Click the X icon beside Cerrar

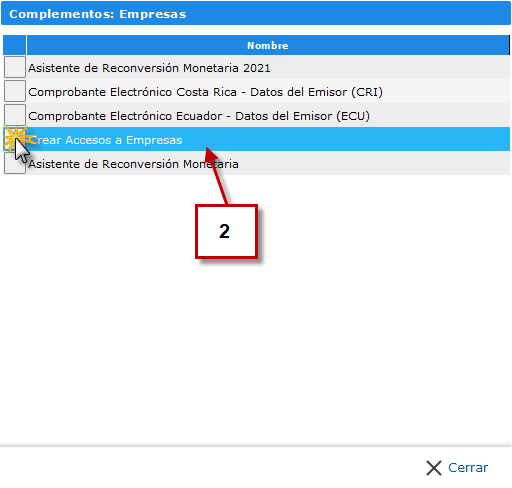[434, 468]
